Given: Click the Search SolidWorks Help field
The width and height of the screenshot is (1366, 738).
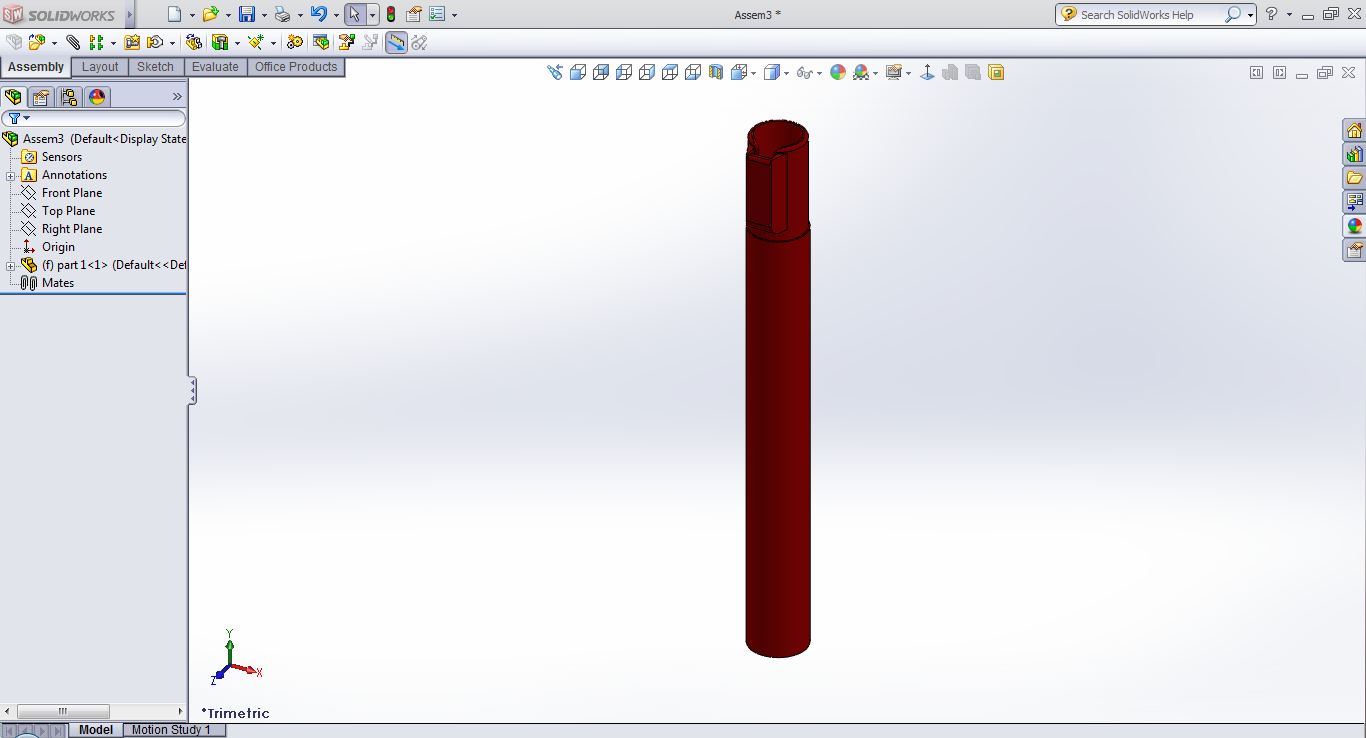Looking at the screenshot, I should [1150, 15].
